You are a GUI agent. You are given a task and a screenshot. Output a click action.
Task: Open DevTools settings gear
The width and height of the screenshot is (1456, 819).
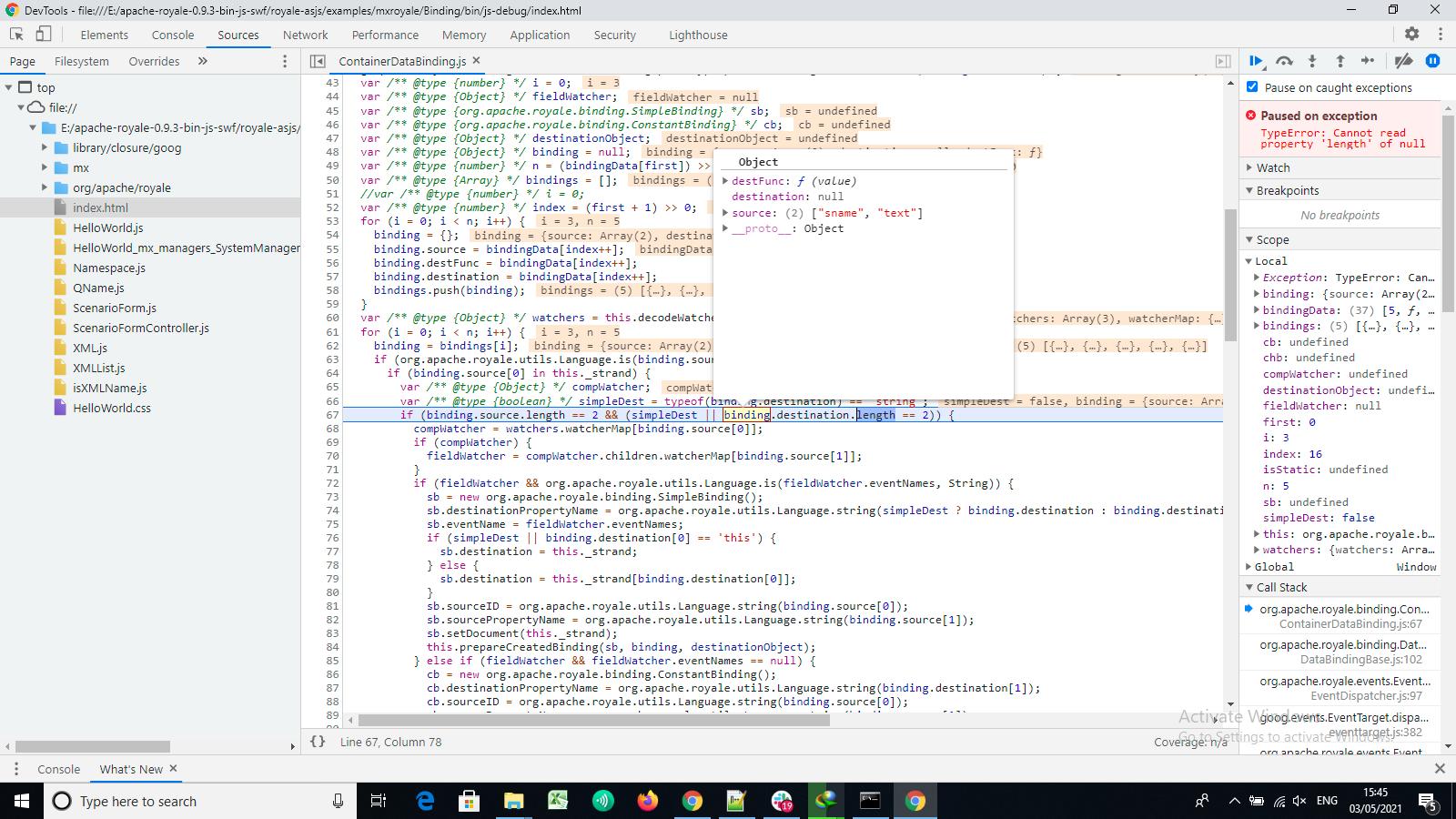click(x=1413, y=34)
